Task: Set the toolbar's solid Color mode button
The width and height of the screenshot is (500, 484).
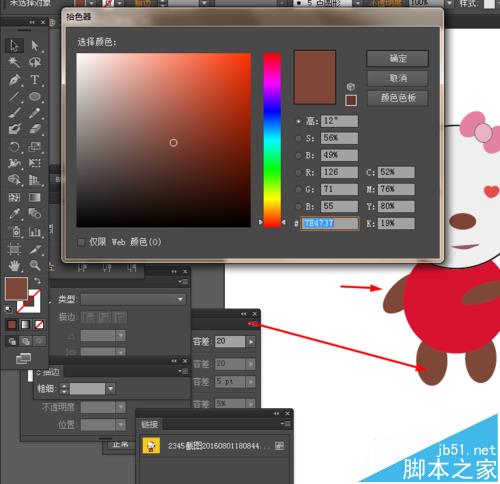Action: point(12,324)
